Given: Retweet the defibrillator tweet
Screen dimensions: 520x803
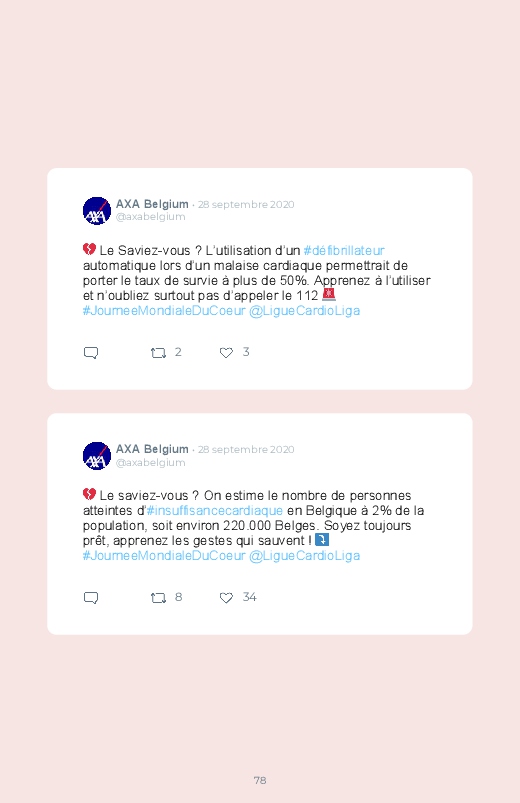Looking at the screenshot, I should pyautogui.click(x=158, y=353).
